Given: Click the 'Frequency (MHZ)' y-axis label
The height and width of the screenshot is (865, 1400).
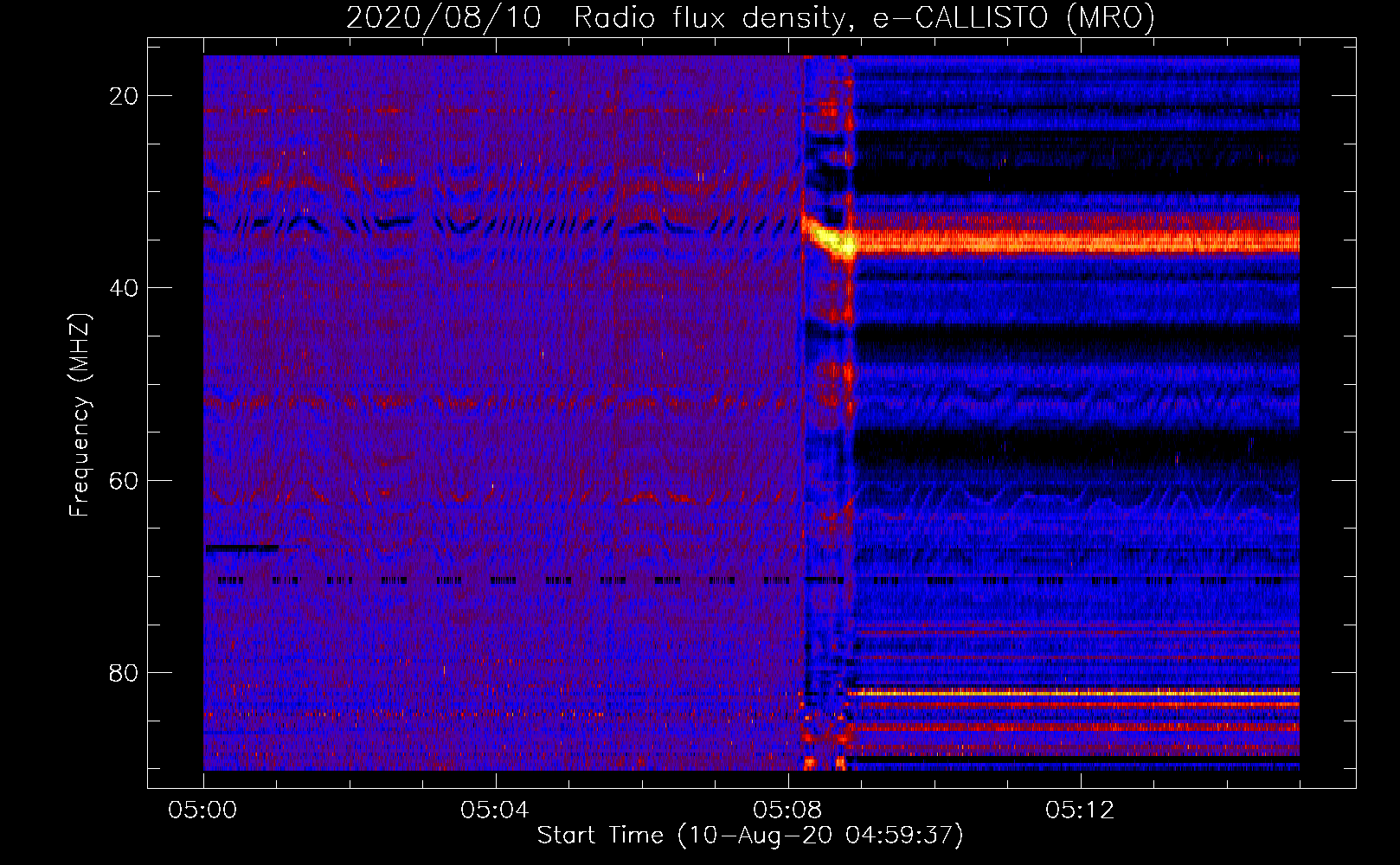Looking at the screenshot, I should tap(80, 415).
